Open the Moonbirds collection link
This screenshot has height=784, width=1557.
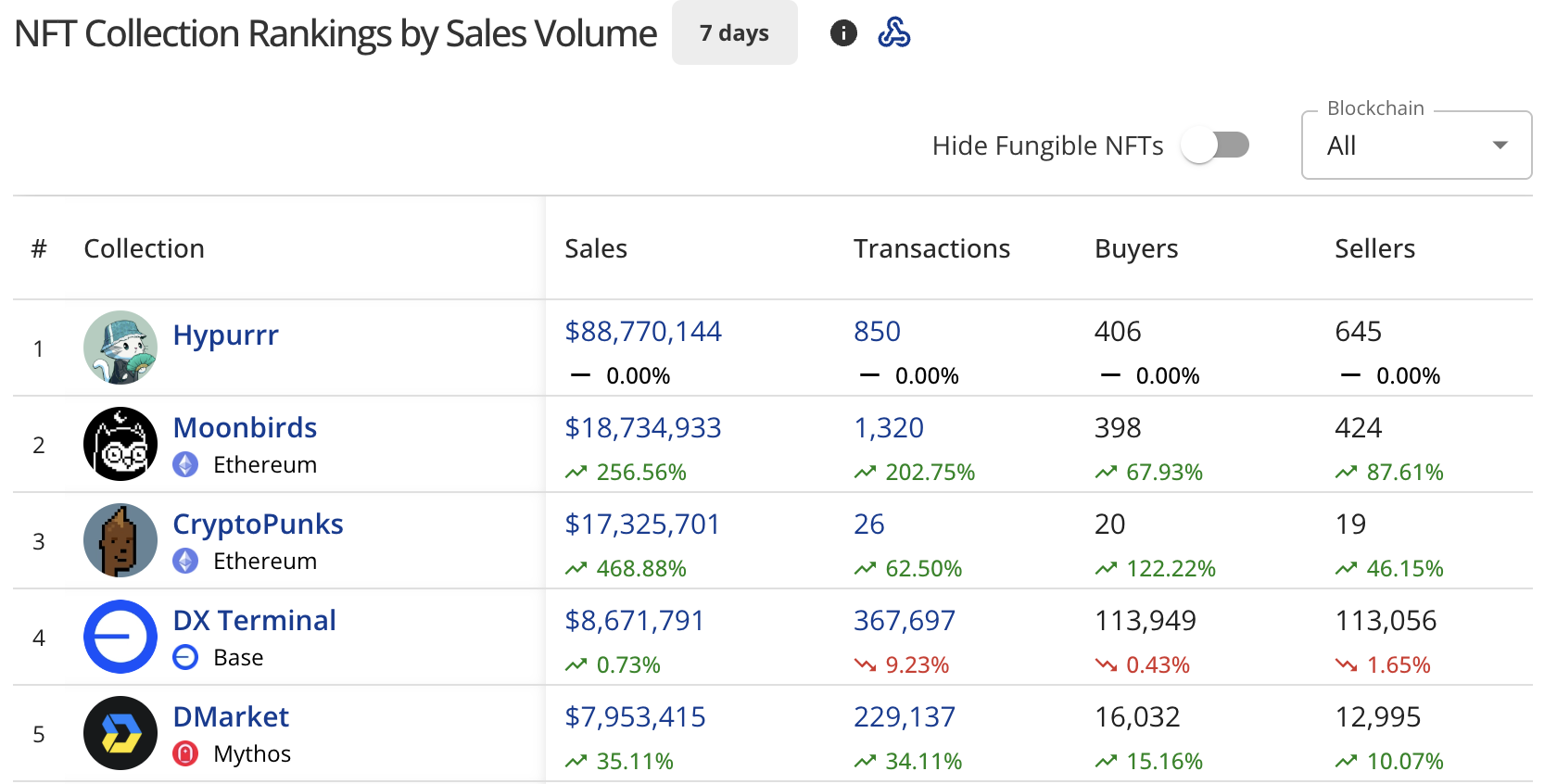click(x=245, y=427)
